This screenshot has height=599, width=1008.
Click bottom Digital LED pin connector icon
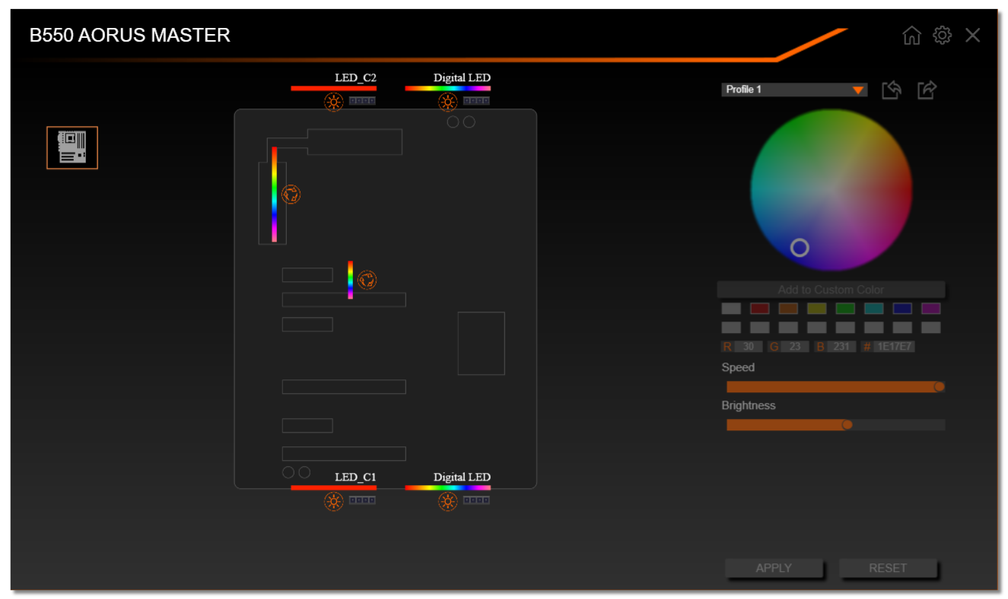click(x=476, y=500)
